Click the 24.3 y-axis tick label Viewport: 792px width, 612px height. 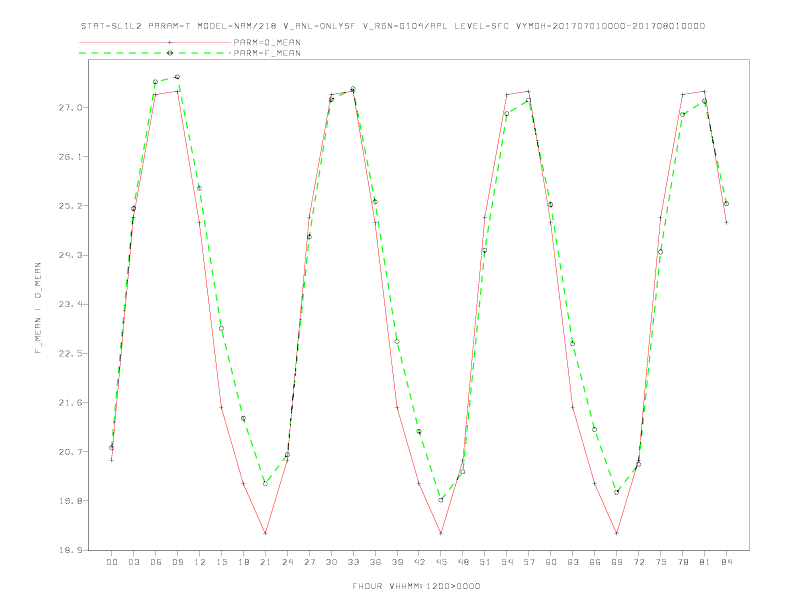point(71,255)
